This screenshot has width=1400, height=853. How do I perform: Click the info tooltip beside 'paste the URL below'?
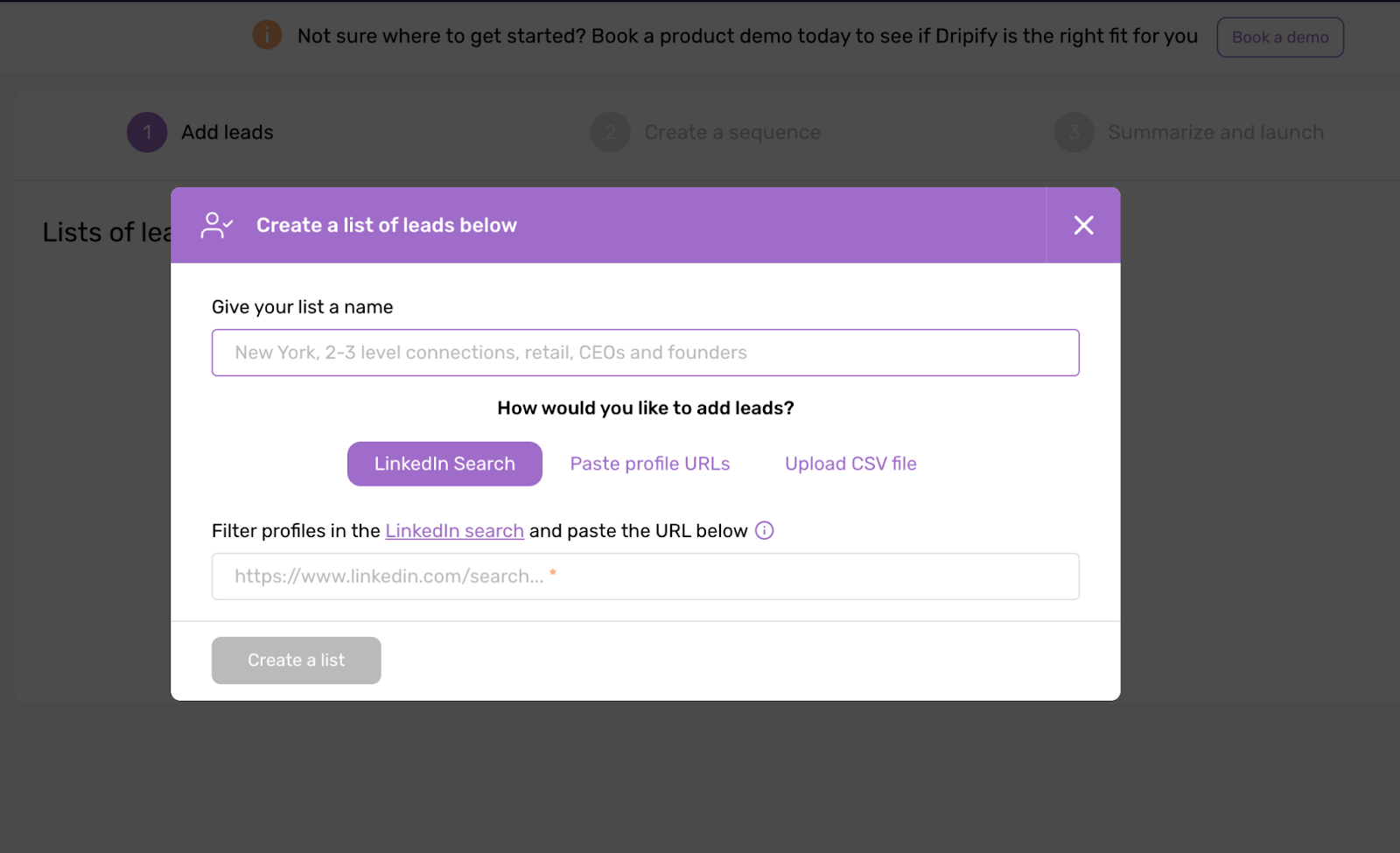coord(763,530)
